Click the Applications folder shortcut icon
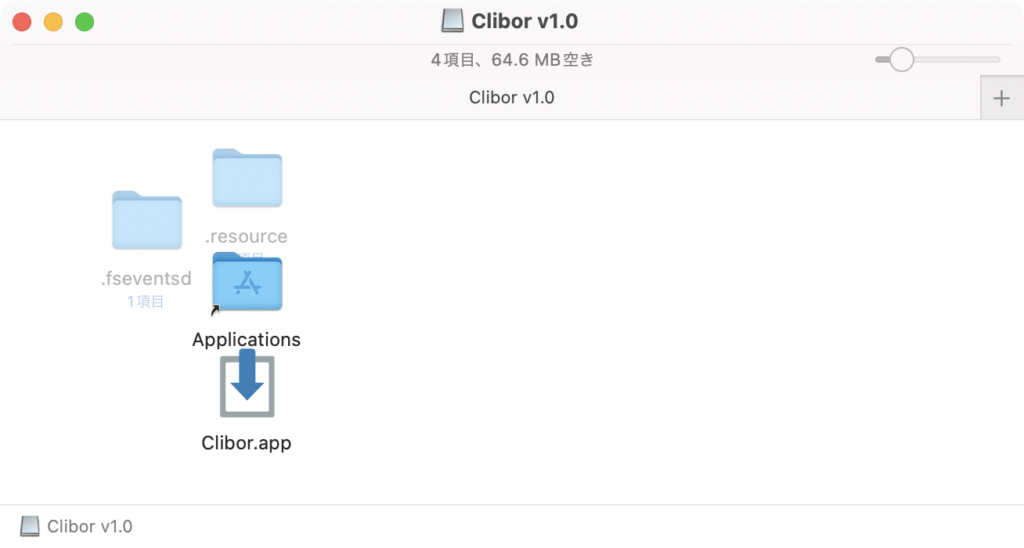 pos(247,283)
